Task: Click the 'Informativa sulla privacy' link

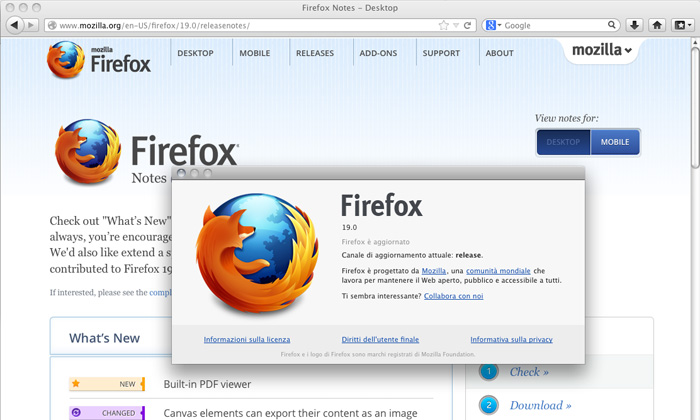Action: [x=511, y=340]
